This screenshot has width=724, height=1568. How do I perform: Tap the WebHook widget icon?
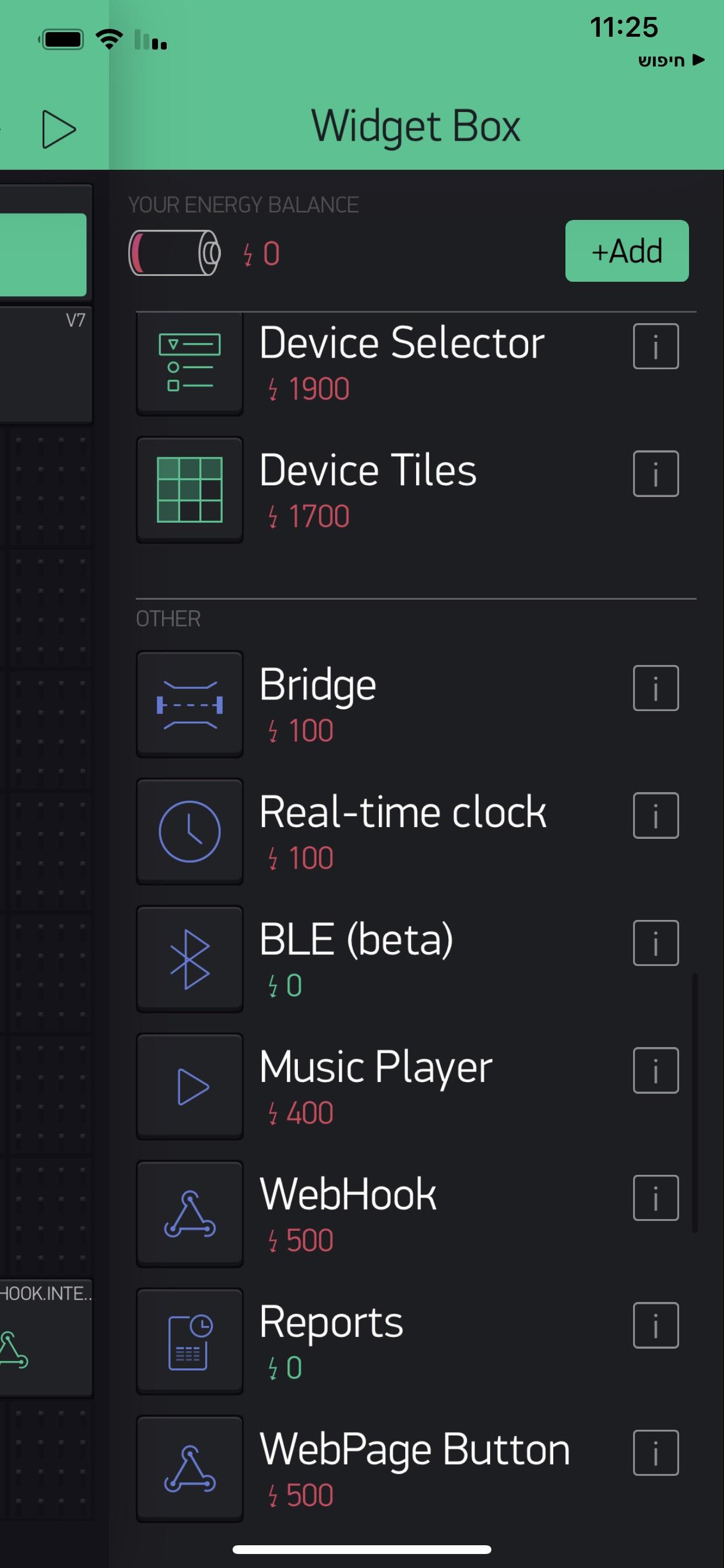pos(189,1214)
